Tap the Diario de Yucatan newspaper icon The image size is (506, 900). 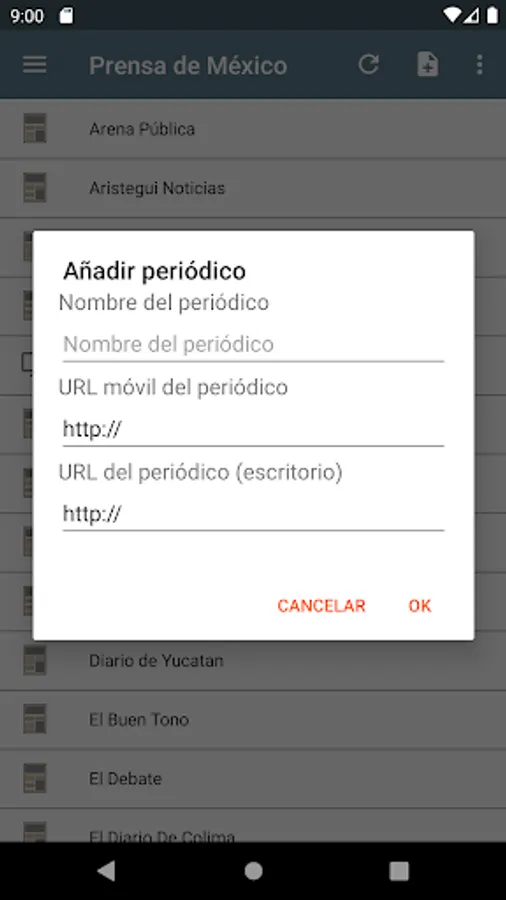click(35, 660)
